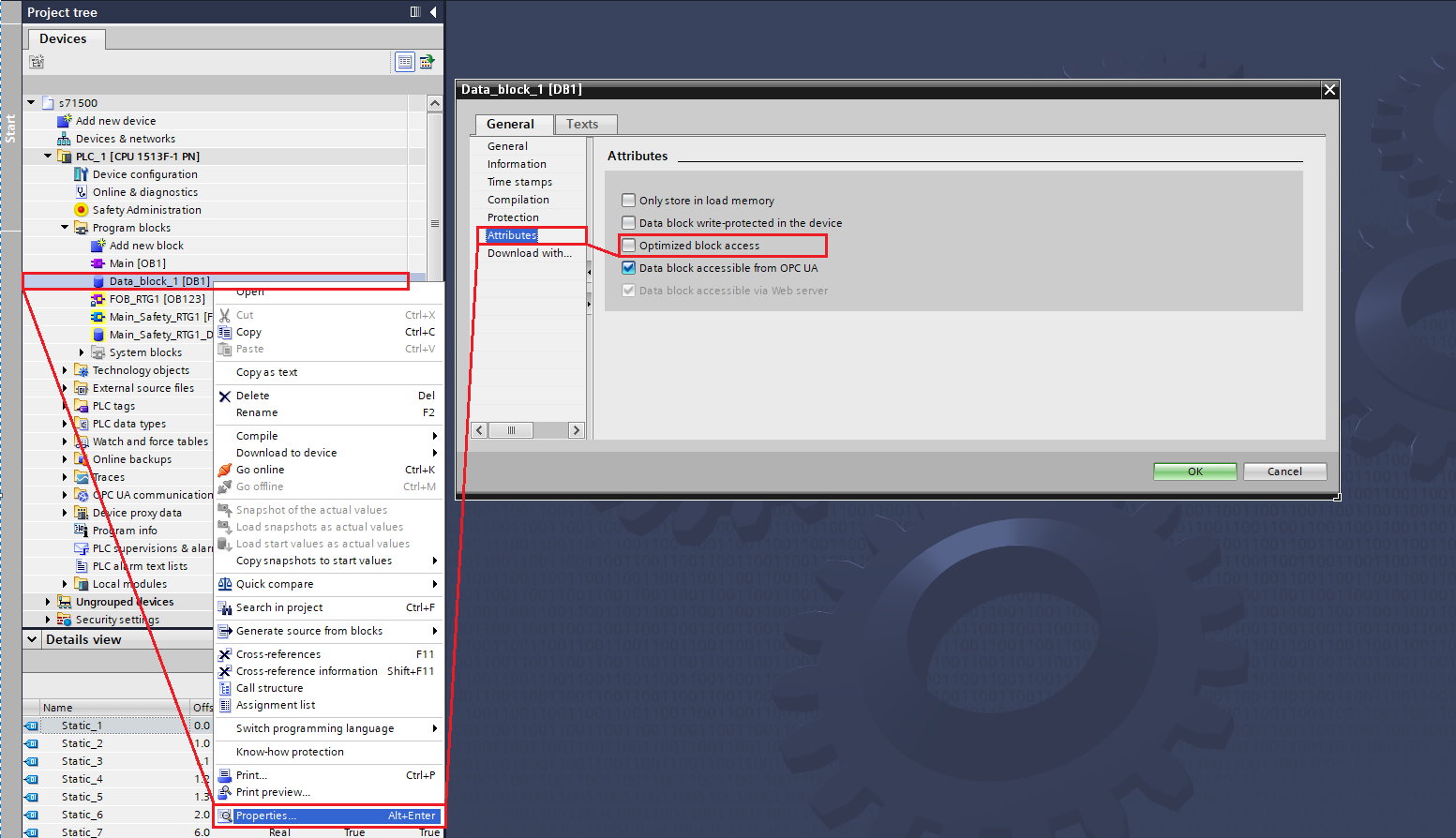Click the Device configuration icon
Viewport: 1456px width, 838px height.
click(82, 174)
